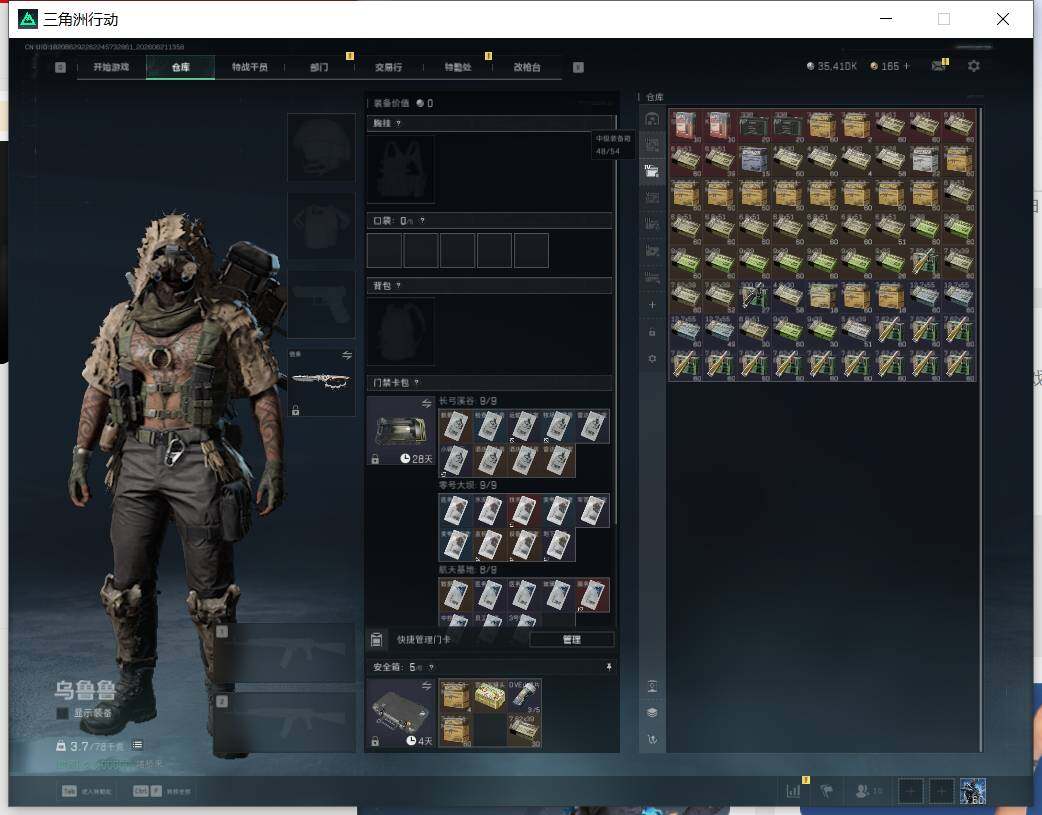The image size is (1042, 815).
Task: Open the 部门 tab
Action: (319, 67)
